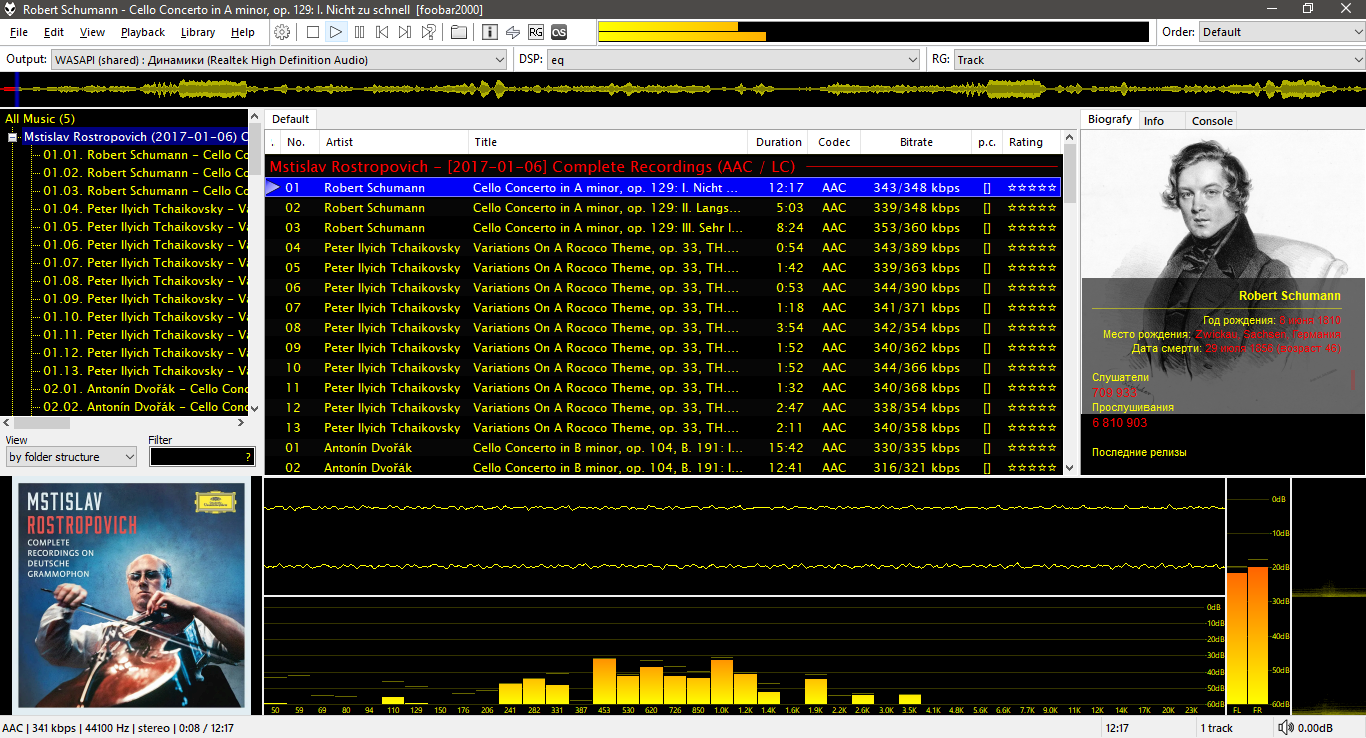The height and width of the screenshot is (738, 1366).
Task: Open the RG mode dropdown
Action: pyautogui.click(x=1159, y=60)
